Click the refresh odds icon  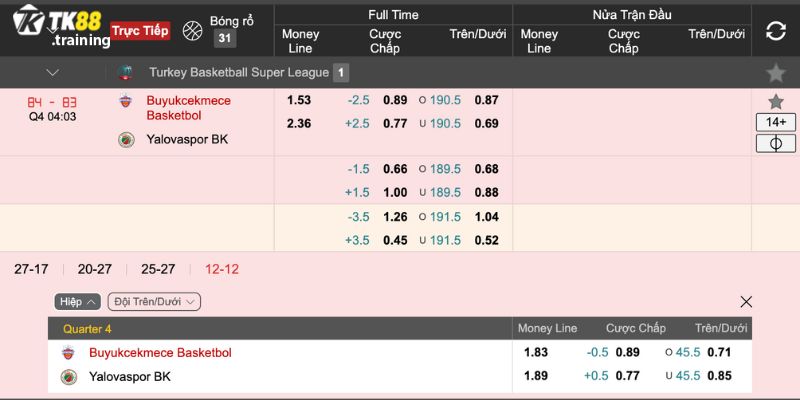[776, 31]
